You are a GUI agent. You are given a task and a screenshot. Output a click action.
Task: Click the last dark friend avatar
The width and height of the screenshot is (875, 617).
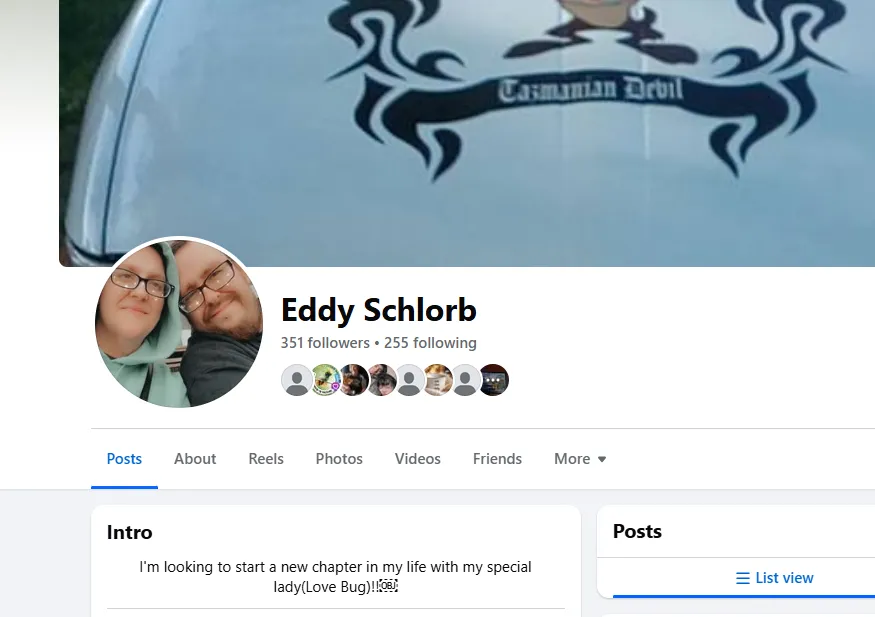coord(494,380)
